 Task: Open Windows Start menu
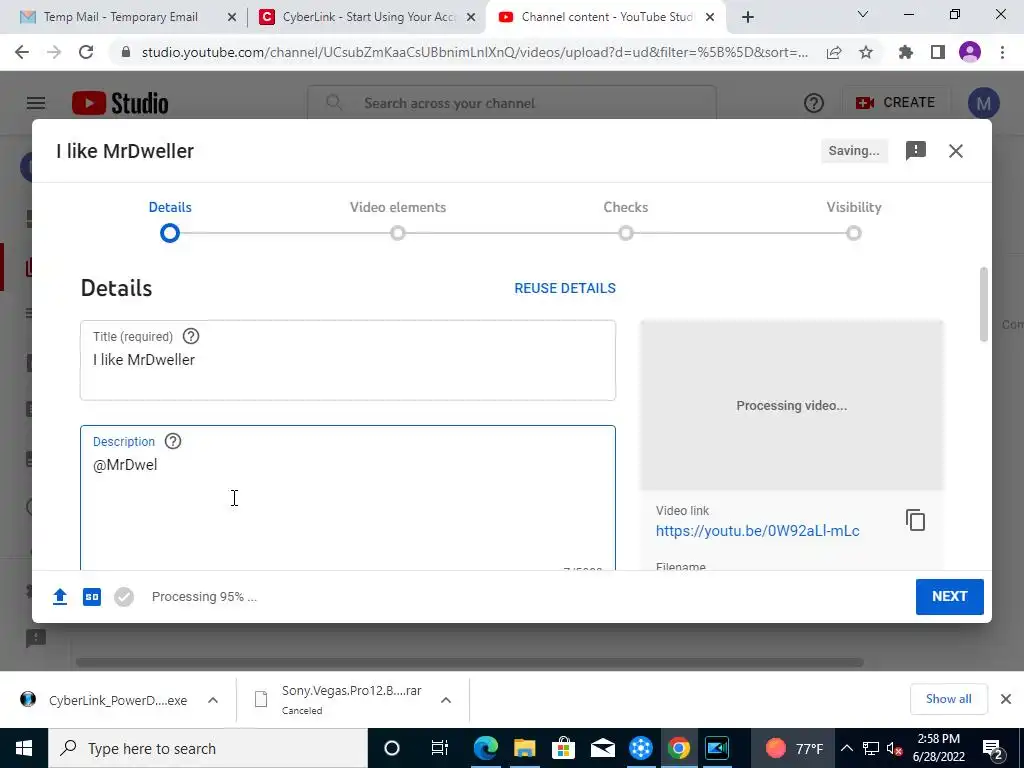point(24,748)
